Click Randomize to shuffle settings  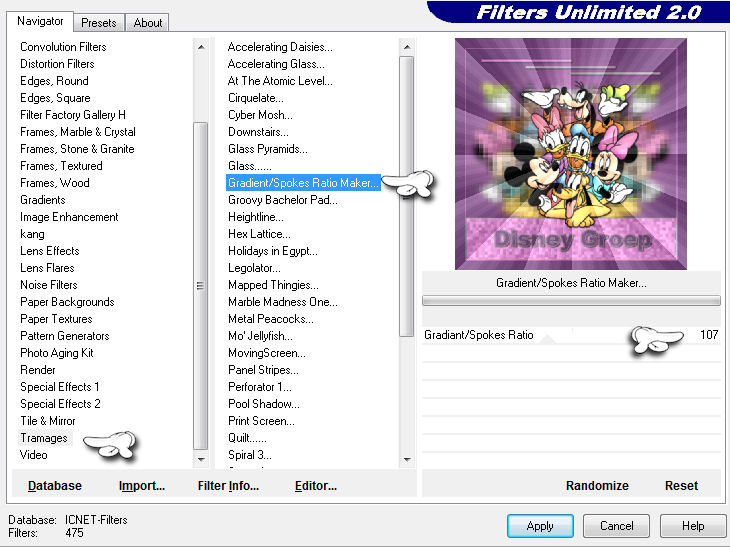(597, 486)
